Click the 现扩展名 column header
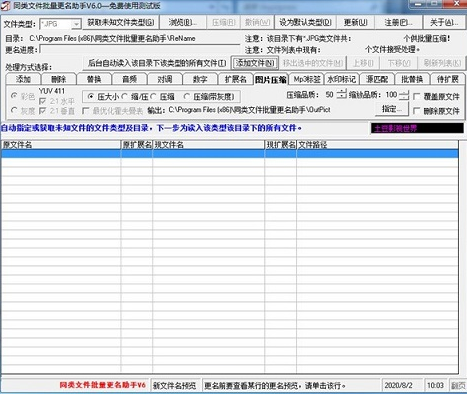The image size is (467, 394). [281, 145]
